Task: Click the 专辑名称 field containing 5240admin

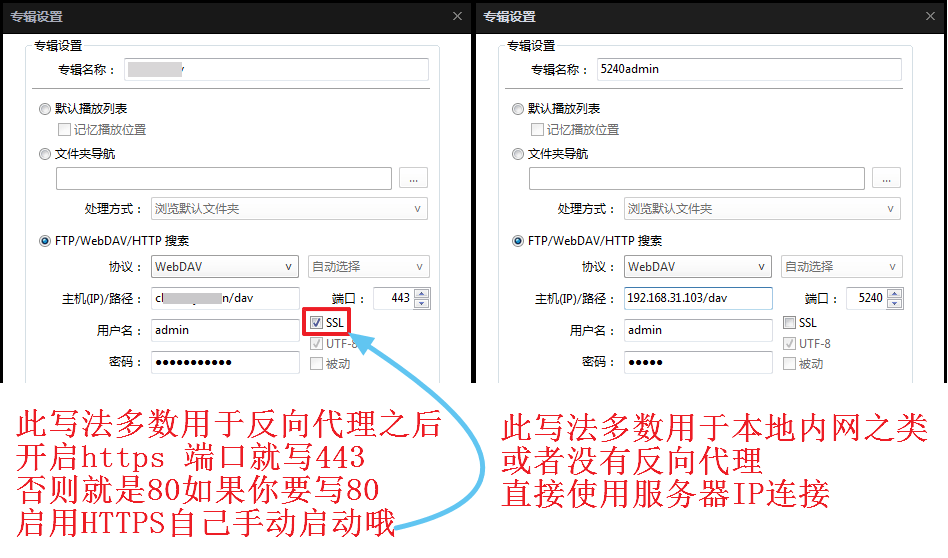Action: (x=748, y=70)
